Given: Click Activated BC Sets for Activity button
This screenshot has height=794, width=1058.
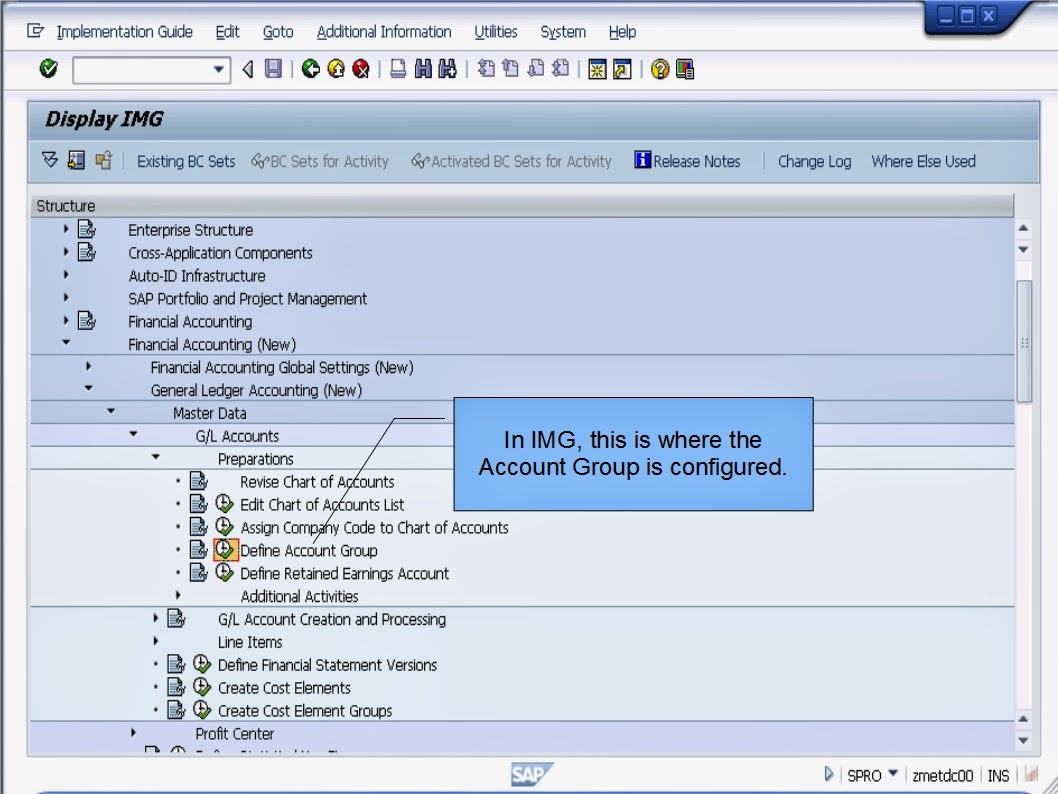Looking at the screenshot, I should [x=511, y=161].
